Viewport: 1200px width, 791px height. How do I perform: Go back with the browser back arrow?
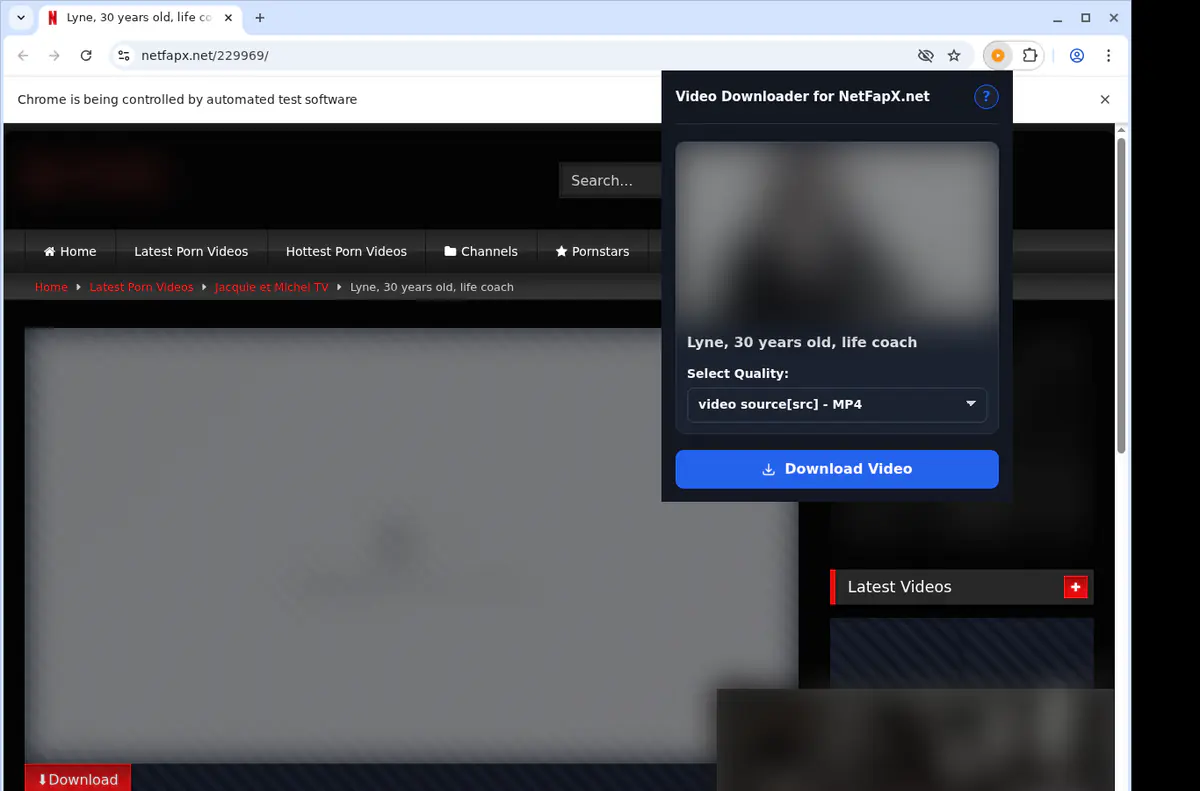[23, 56]
